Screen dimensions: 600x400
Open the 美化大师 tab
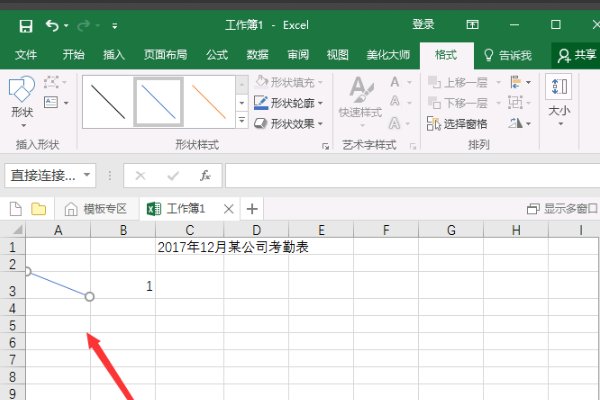[388, 55]
